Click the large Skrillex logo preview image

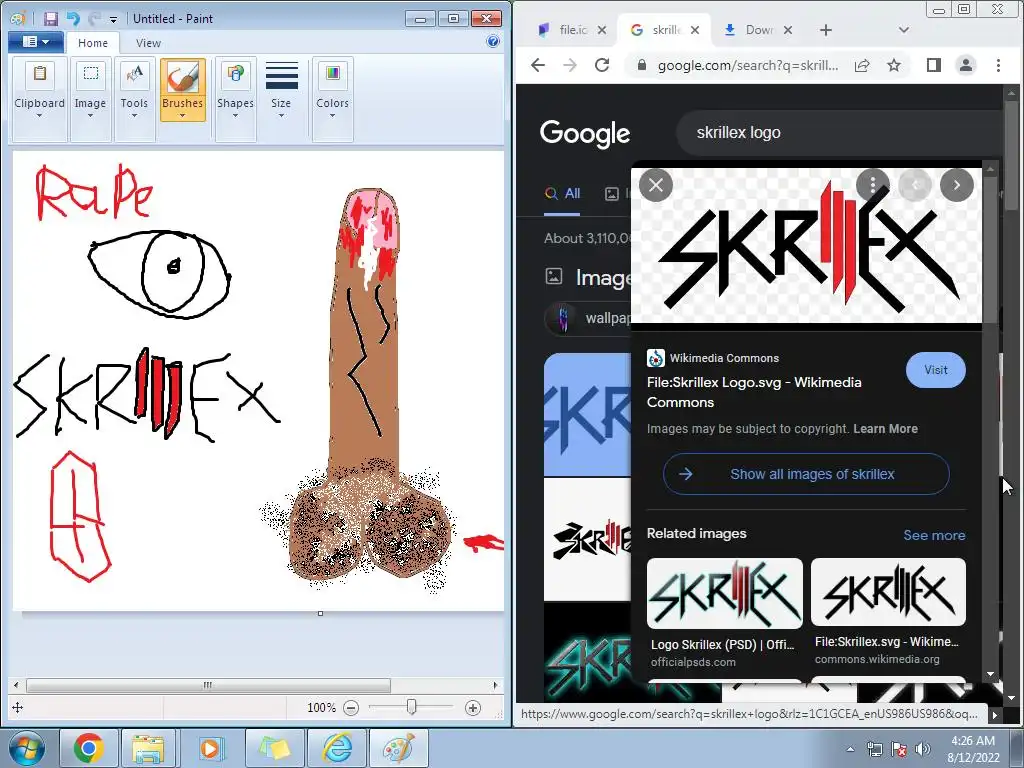click(x=807, y=246)
